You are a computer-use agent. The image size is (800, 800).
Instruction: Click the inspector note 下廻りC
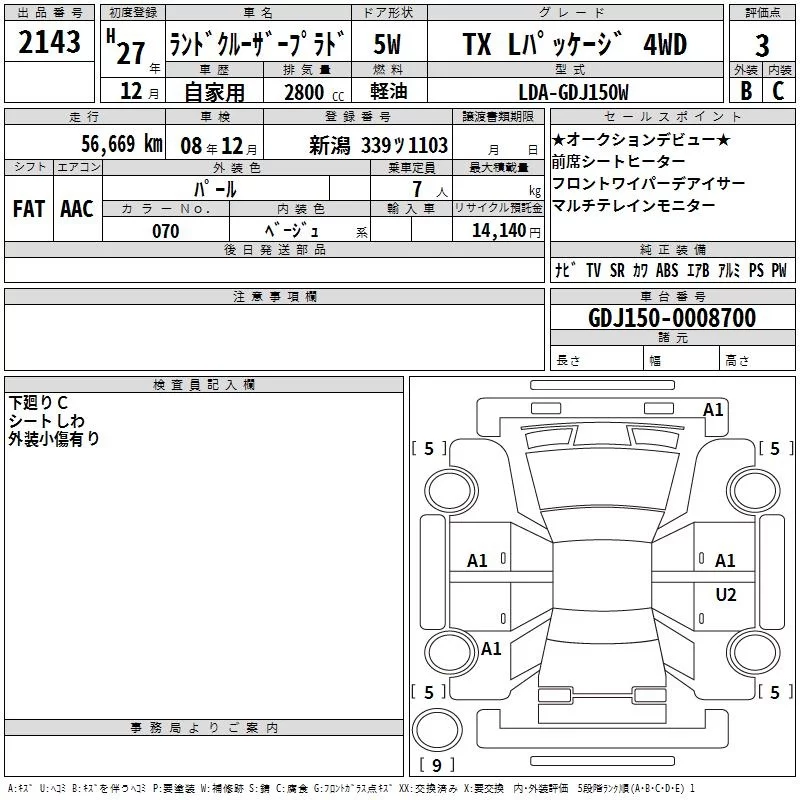click(38, 402)
